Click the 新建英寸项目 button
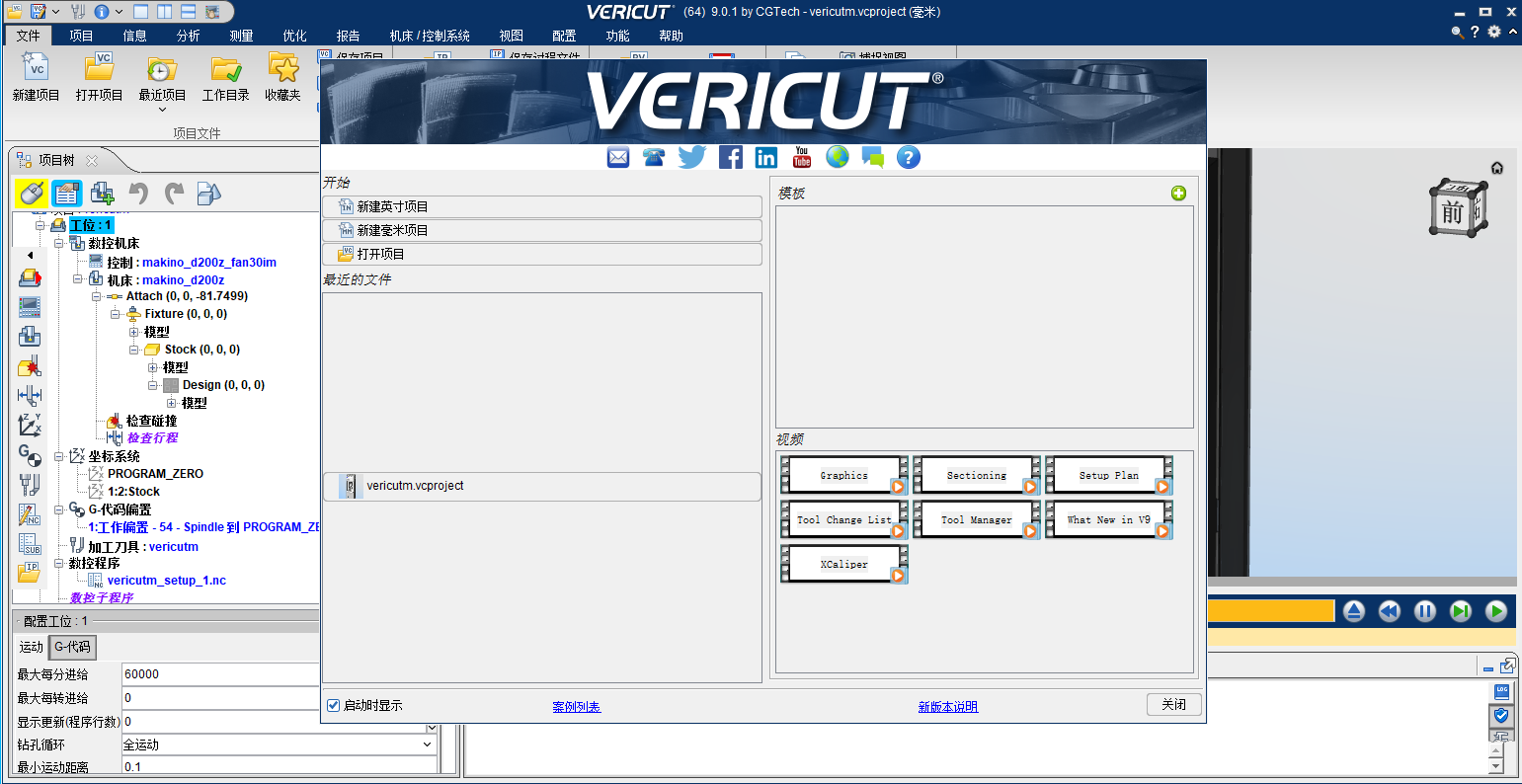The height and width of the screenshot is (784, 1522). pos(542,206)
